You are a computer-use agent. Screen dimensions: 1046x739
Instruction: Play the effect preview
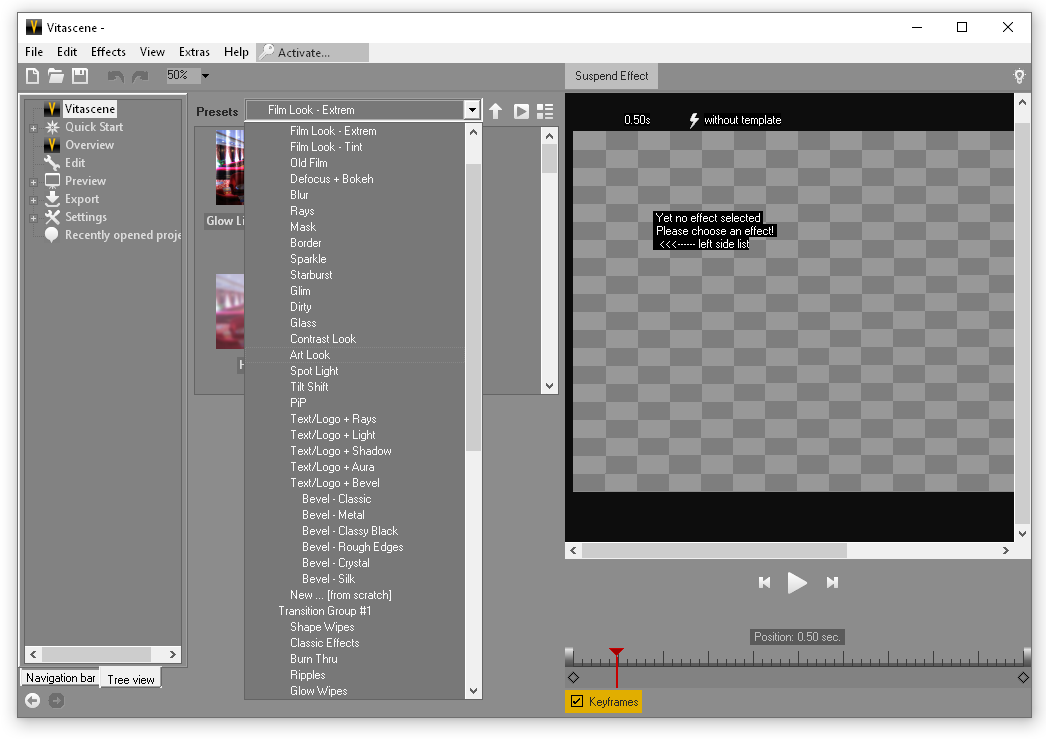(x=797, y=582)
